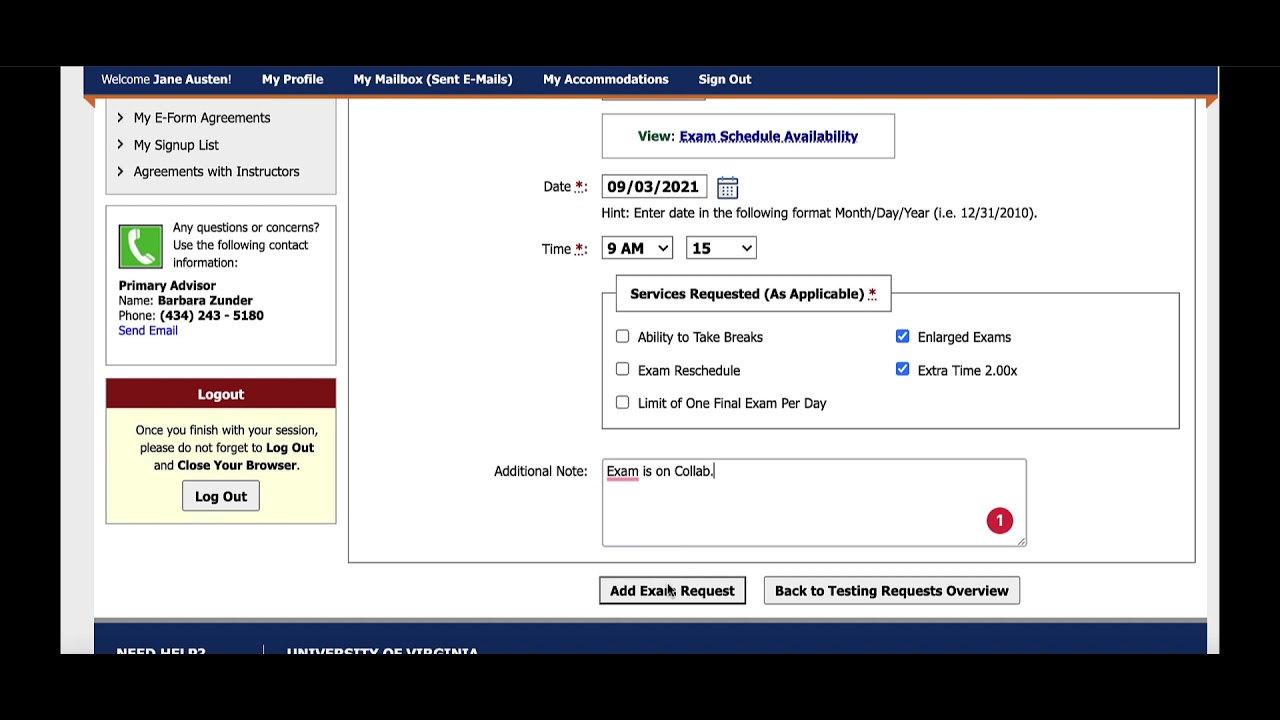Screen dimensions: 1280x720
Task: Go to My Accommodations menu
Action: pyautogui.click(x=605, y=79)
